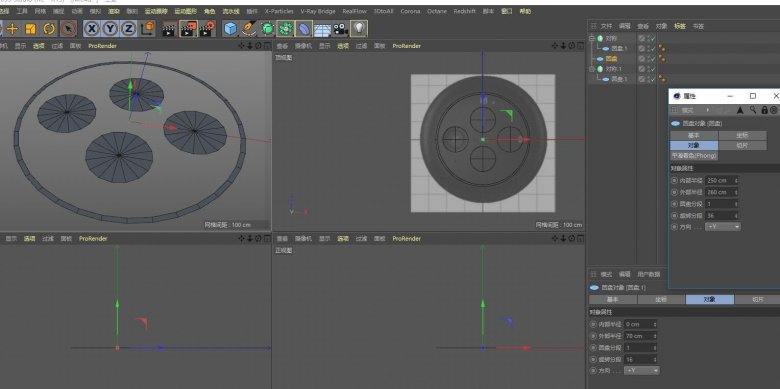This screenshot has width=780, height=389.
Task: Collapse the 对称.1 object tree
Action: click(592, 69)
